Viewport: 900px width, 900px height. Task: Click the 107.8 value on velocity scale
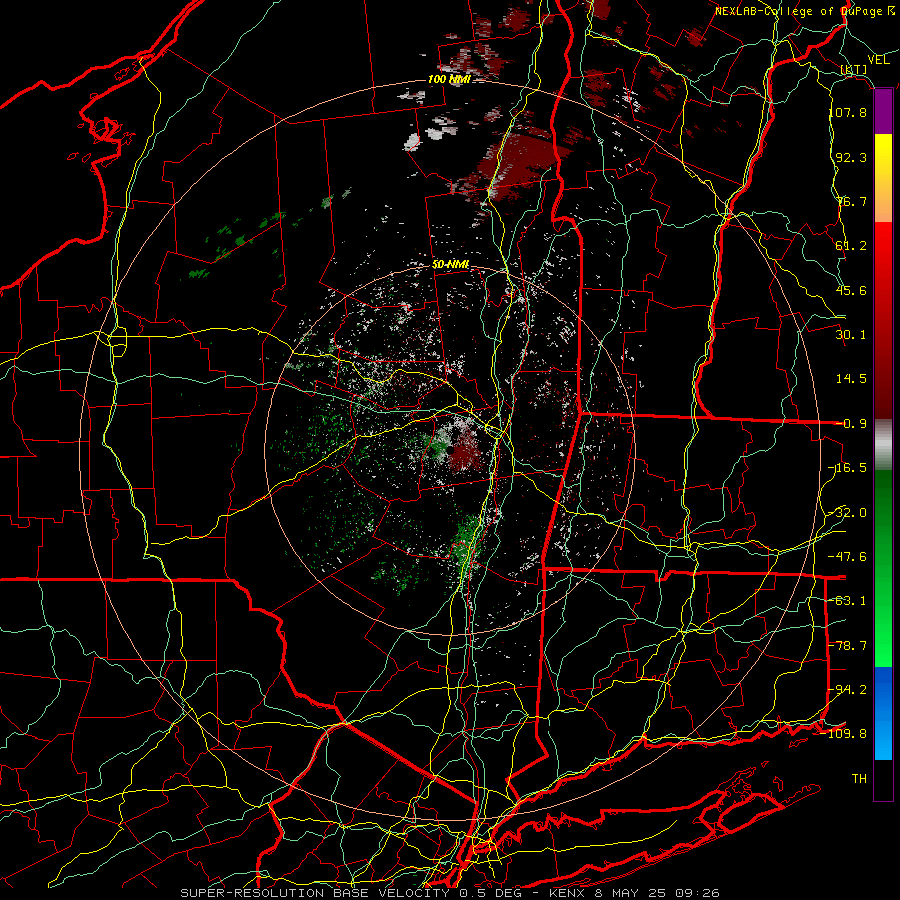tap(848, 112)
